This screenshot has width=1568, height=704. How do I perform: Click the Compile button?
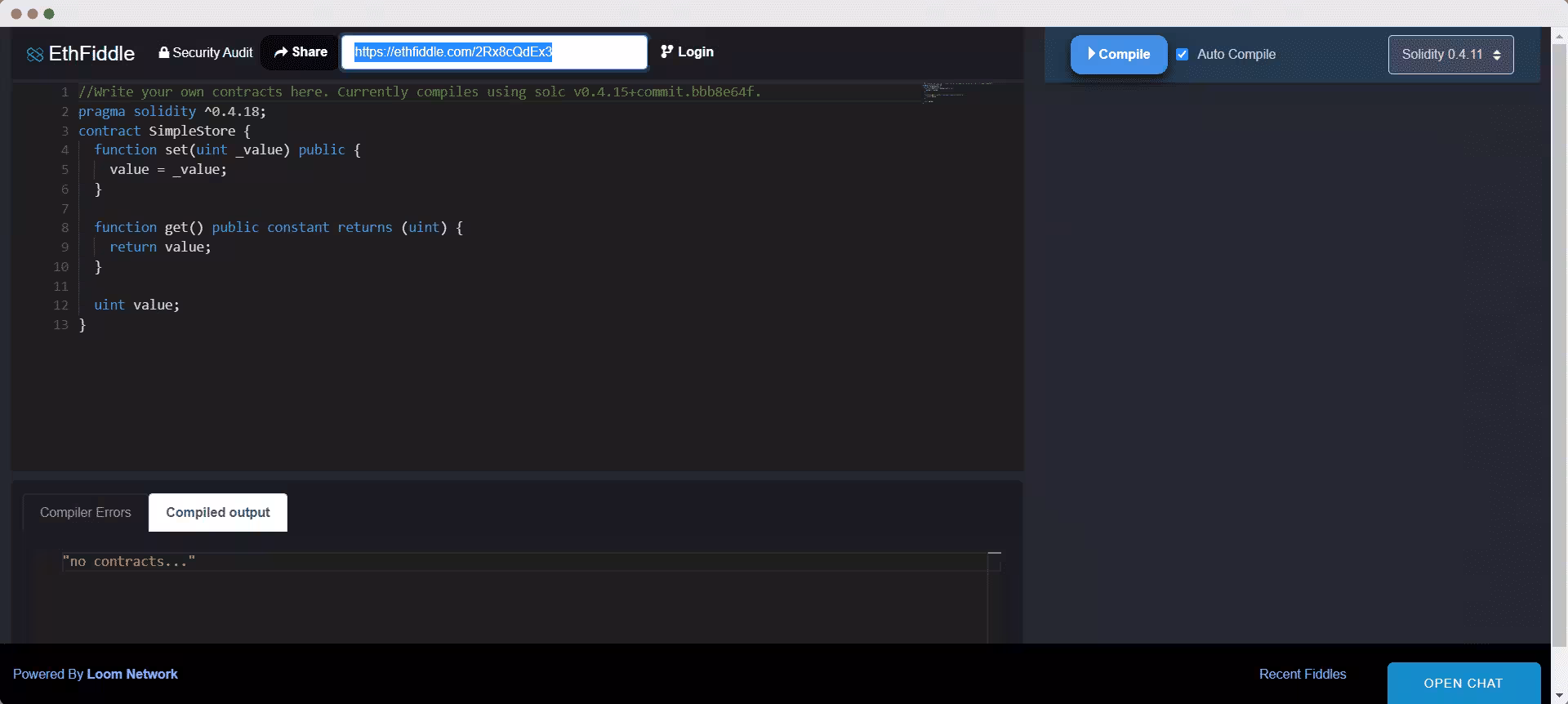[1119, 55]
